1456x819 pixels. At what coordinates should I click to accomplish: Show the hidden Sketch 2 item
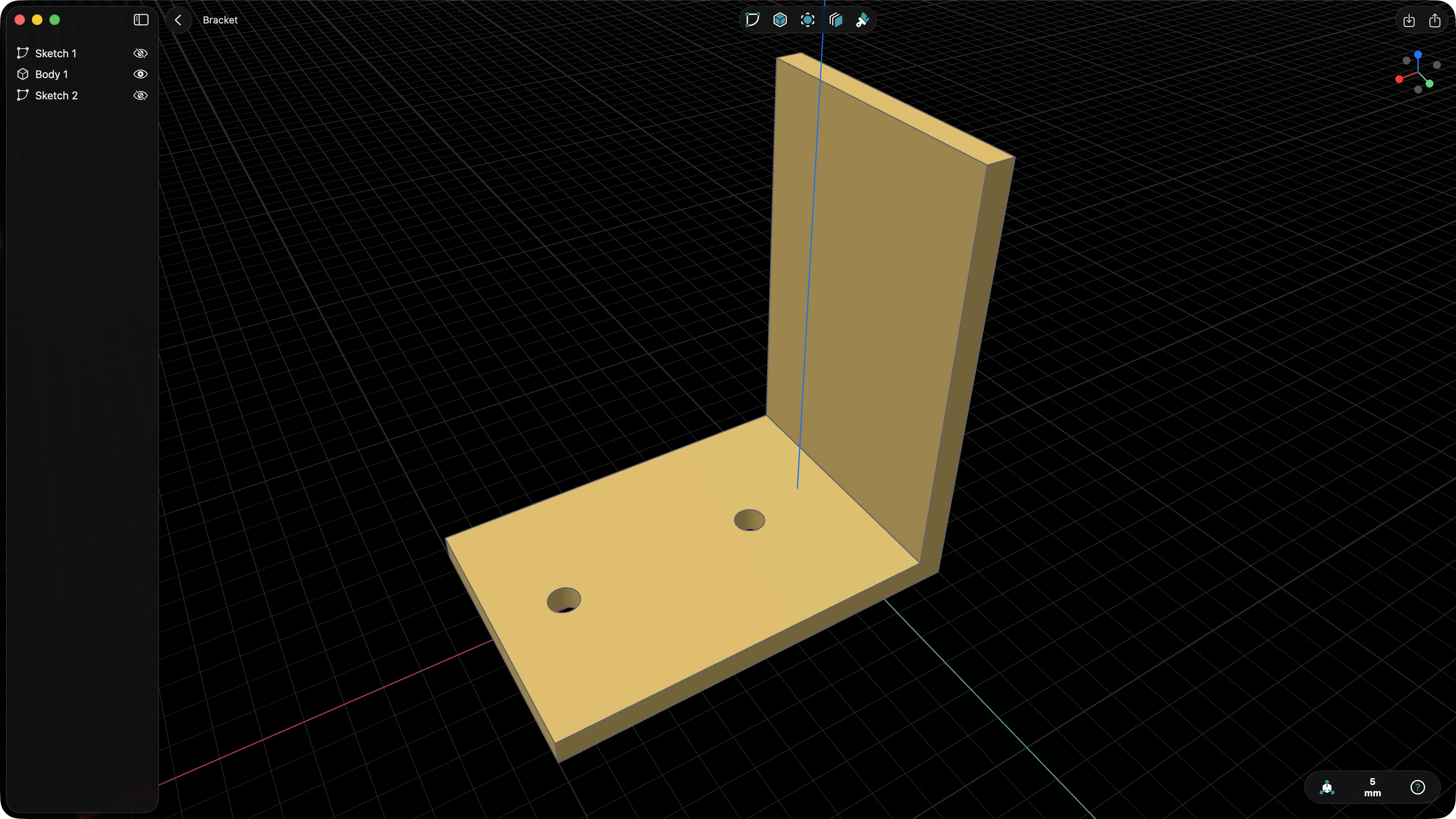[140, 96]
